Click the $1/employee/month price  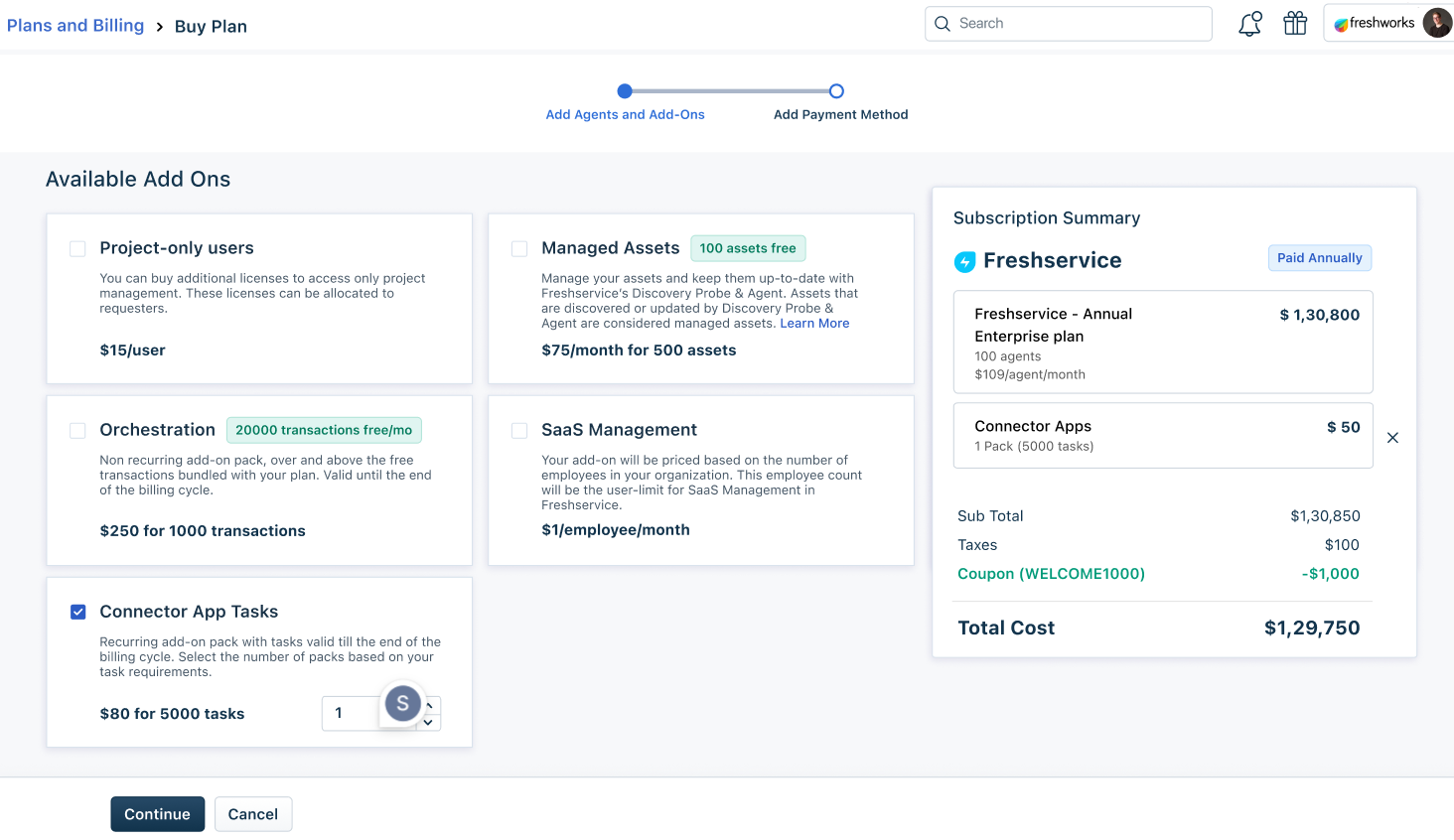click(x=616, y=530)
